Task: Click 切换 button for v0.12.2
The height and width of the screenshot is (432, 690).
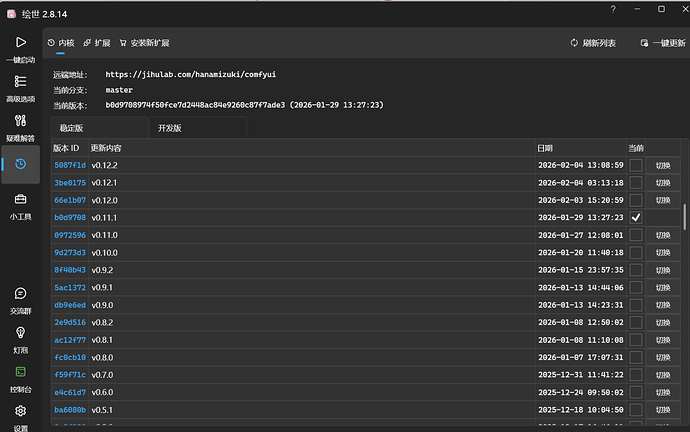Action: (x=663, y=165)
